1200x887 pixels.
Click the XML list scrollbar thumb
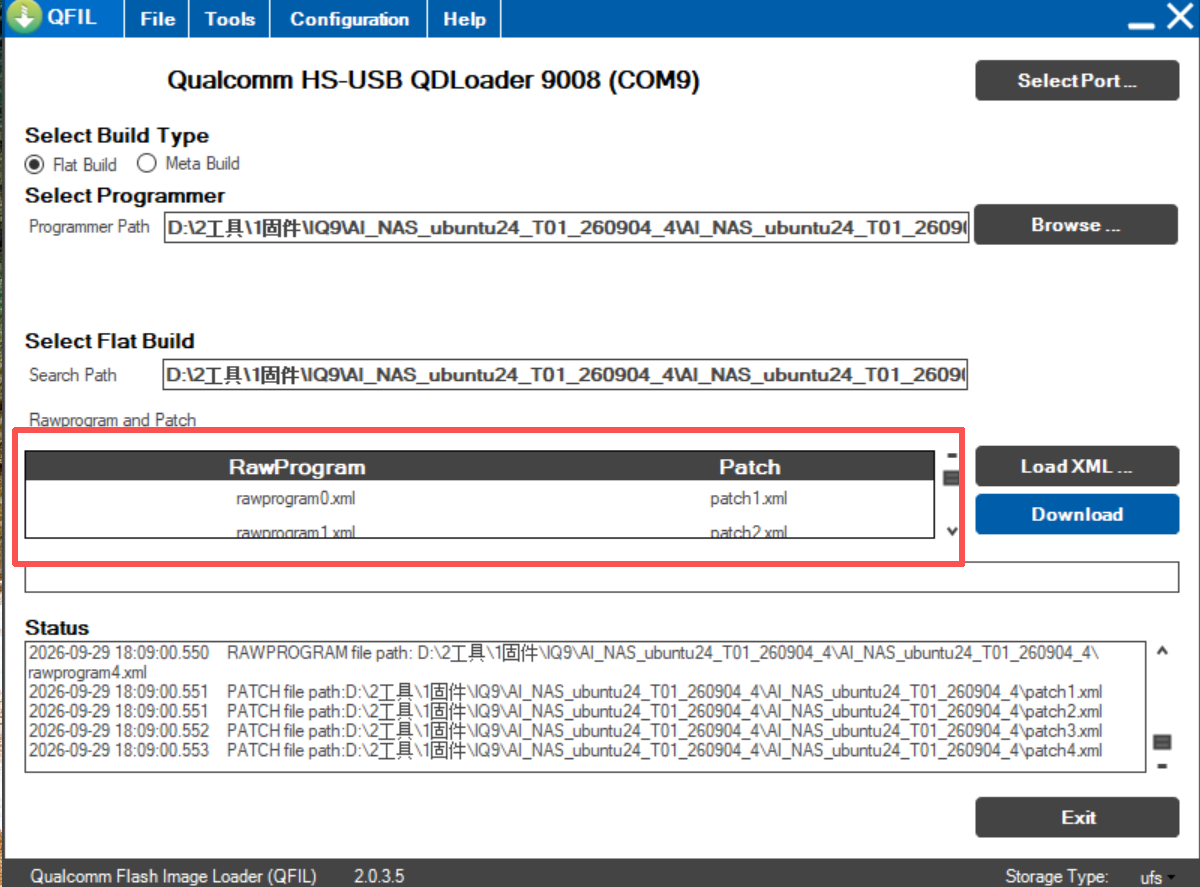tap(951, 478)
